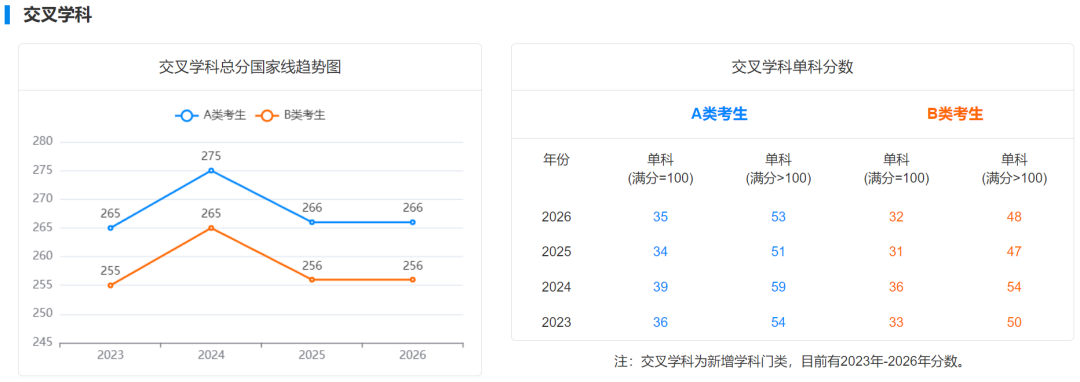
Task: Click the blue A类 data point for 2023
Action: (110, 228)
